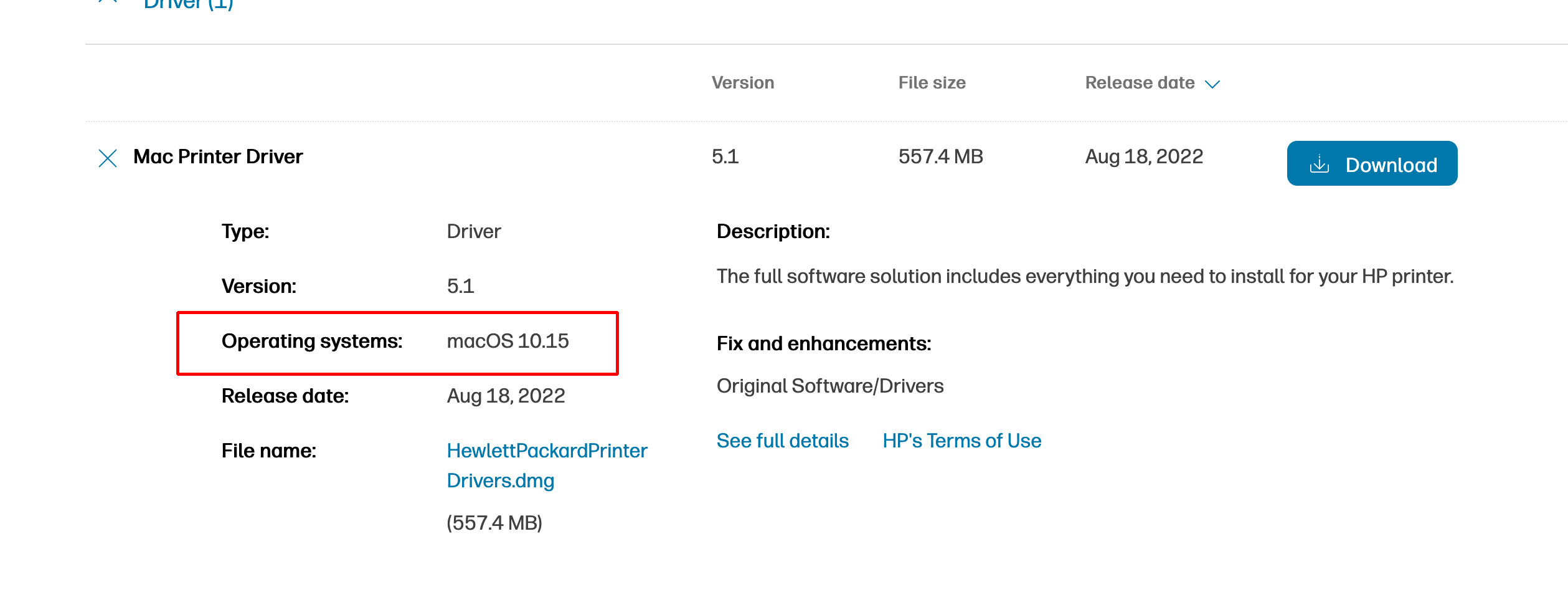
Task: Click the Original Software/Drivers text
Action: coord(829,386)
